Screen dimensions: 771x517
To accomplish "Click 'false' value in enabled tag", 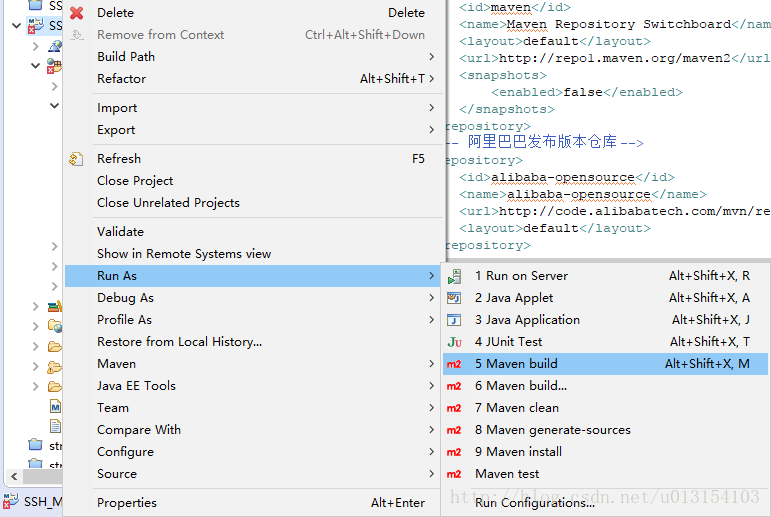I will 583,92.
